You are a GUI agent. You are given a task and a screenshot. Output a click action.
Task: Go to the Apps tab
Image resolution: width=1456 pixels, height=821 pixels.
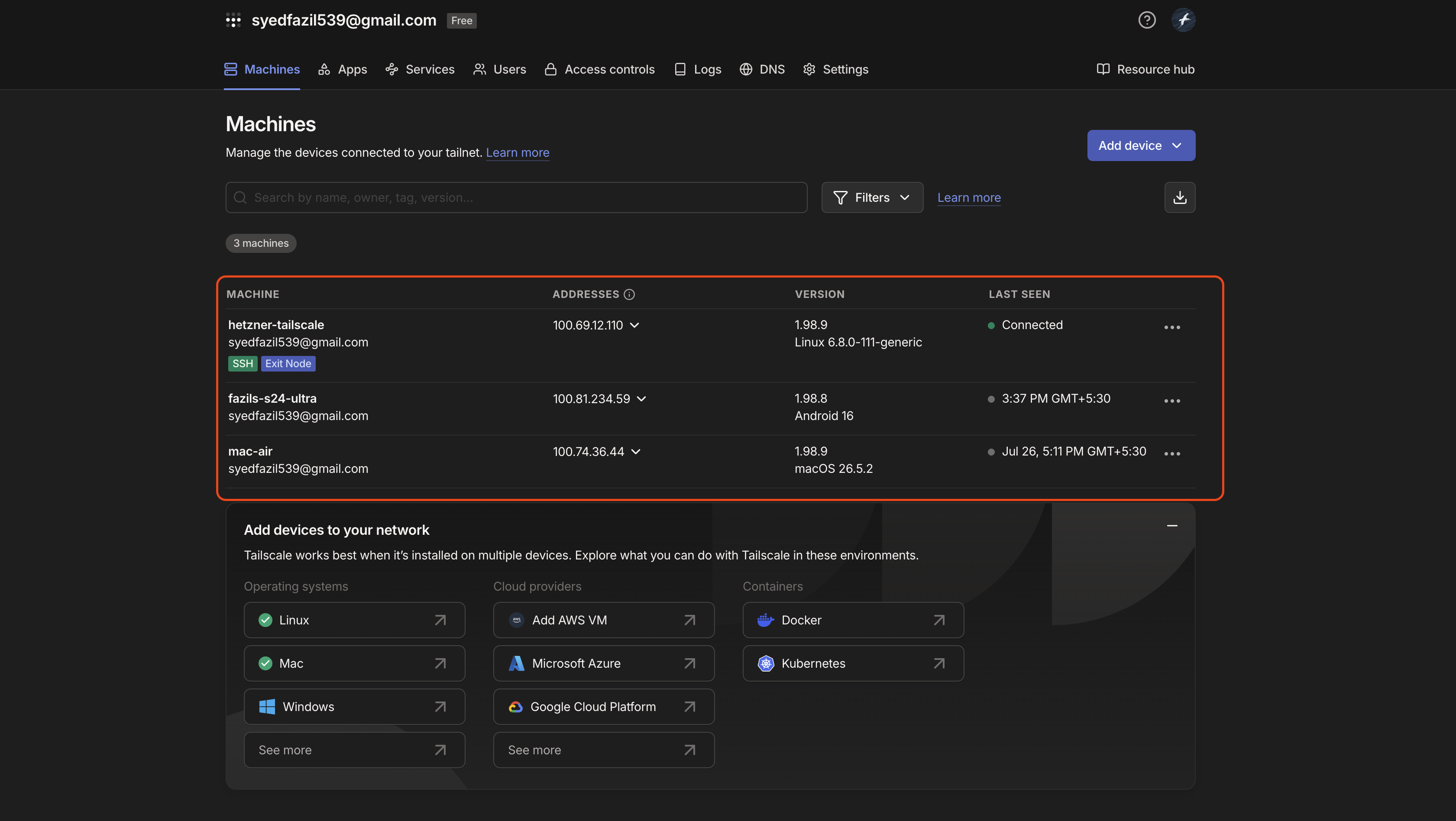(x=343, y=69)
